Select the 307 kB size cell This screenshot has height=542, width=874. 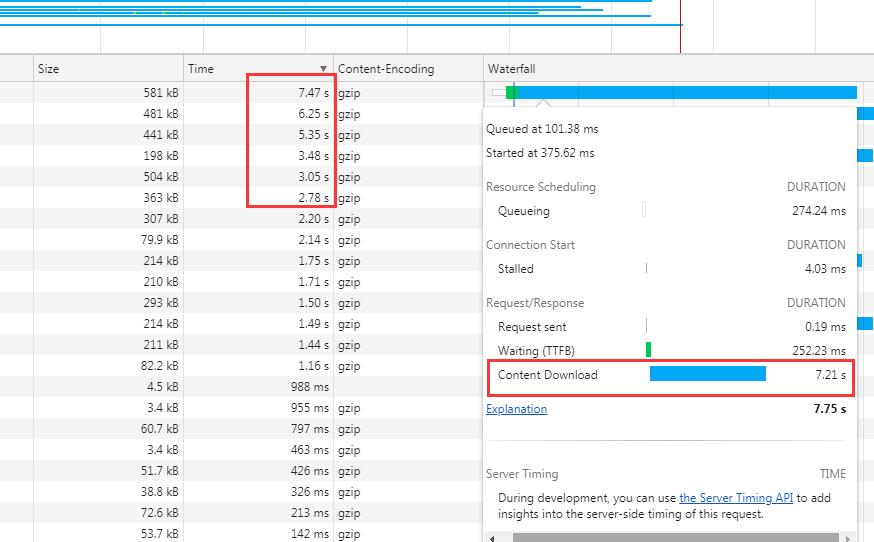click(x=108, y=219)
